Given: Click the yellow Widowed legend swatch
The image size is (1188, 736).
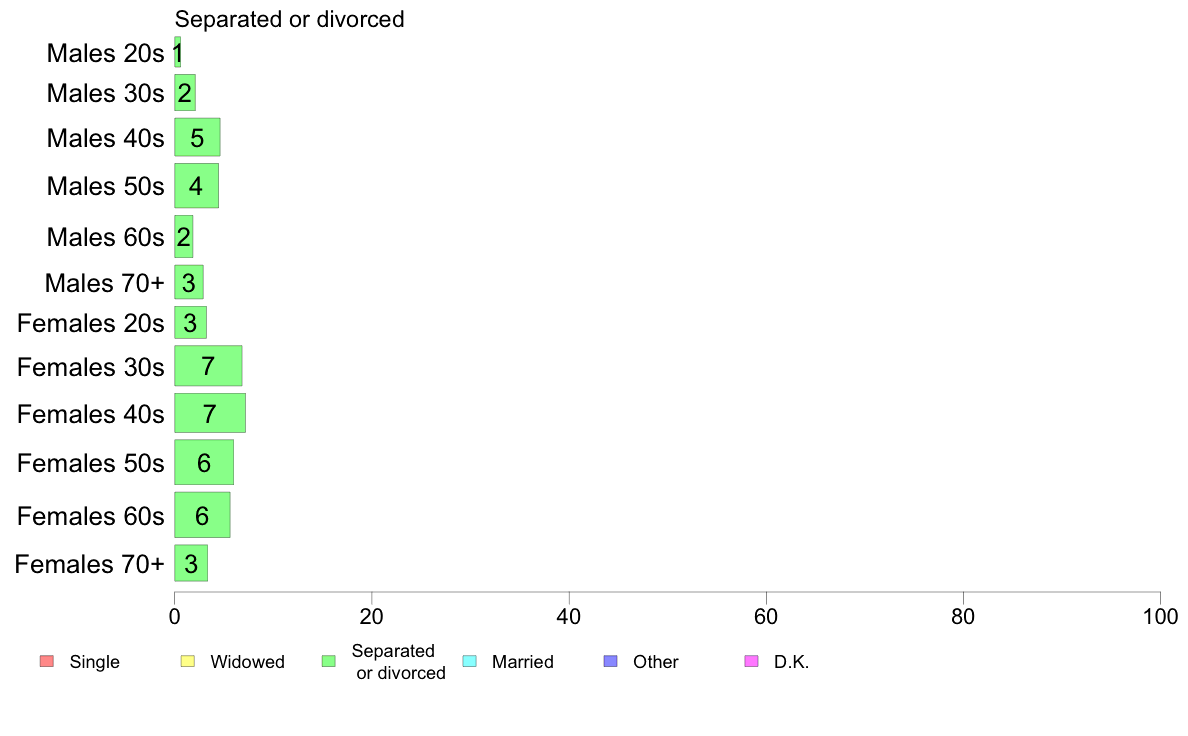Looking at the screenshot, I should [x=188, y=661].
